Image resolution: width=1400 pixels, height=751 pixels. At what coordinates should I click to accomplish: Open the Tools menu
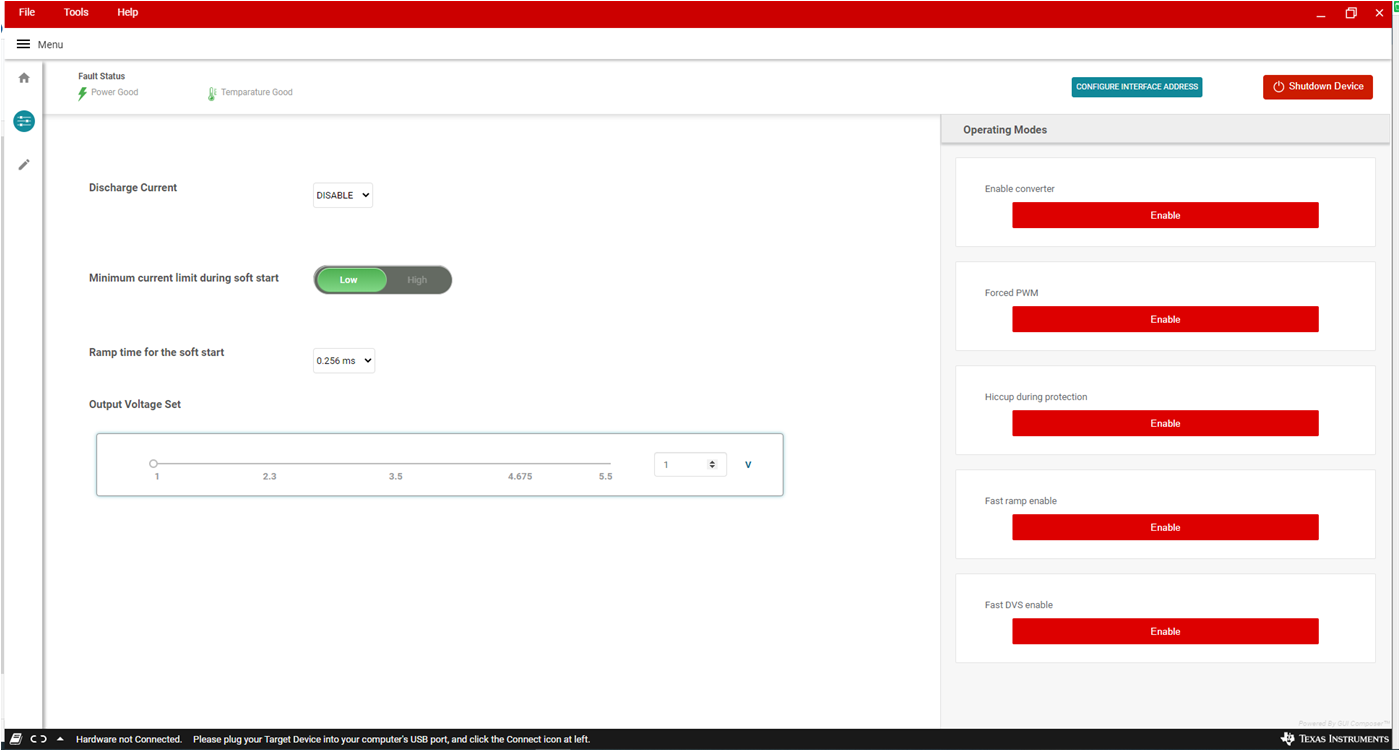click(76, 12)
